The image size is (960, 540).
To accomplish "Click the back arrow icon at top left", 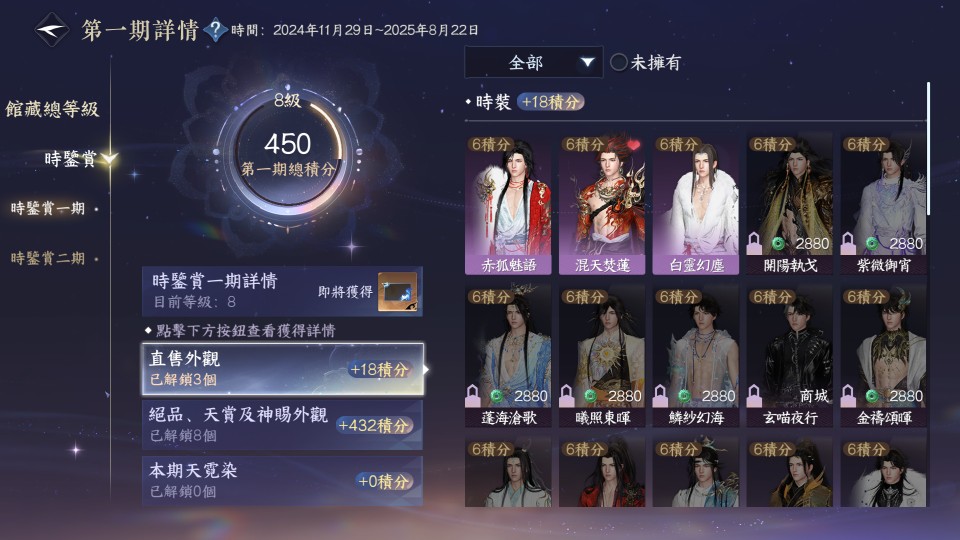I will click(x=51, y=29).
